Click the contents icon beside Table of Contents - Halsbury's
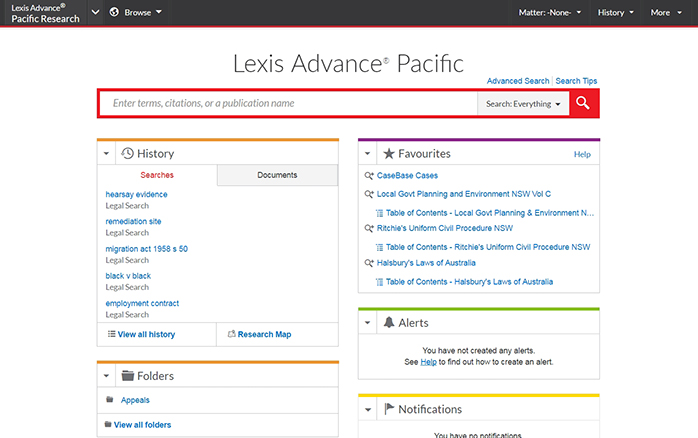This screenshot has width=698, height=438. [x=379, y=282]
